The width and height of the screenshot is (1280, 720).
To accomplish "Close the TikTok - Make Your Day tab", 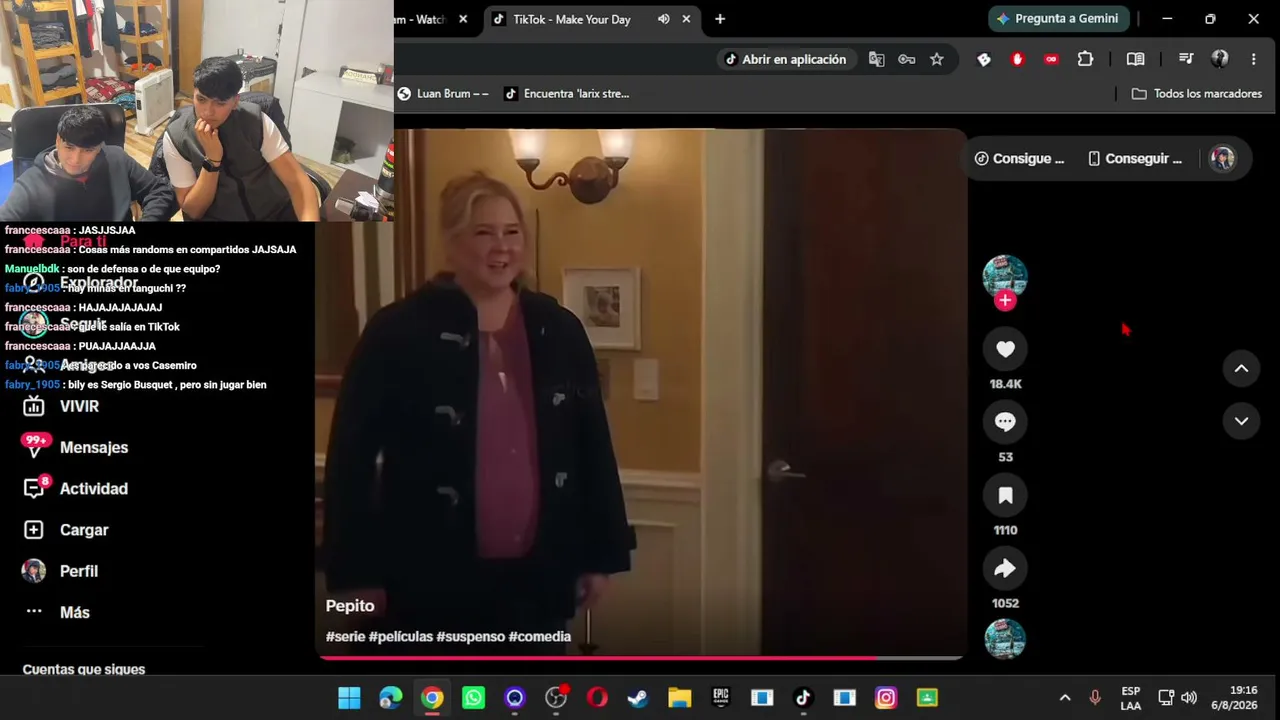I will tap(686, 19).
